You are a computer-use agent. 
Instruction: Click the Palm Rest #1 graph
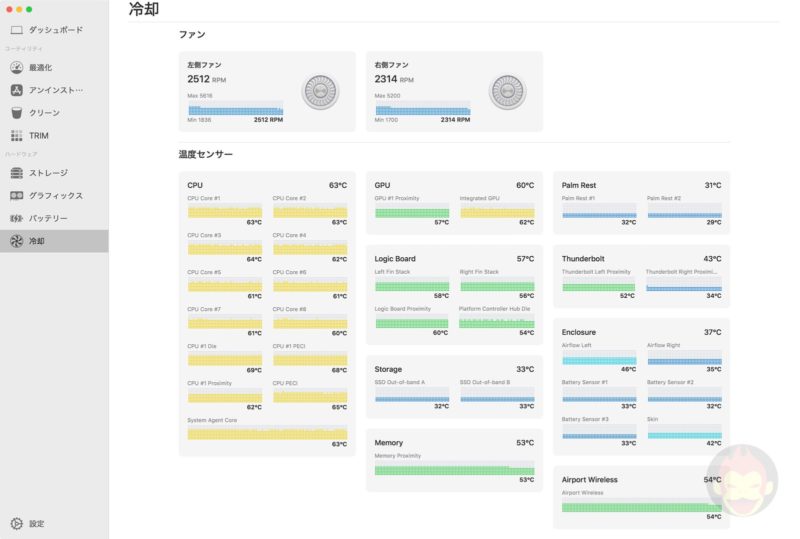[x=599, y=211]
